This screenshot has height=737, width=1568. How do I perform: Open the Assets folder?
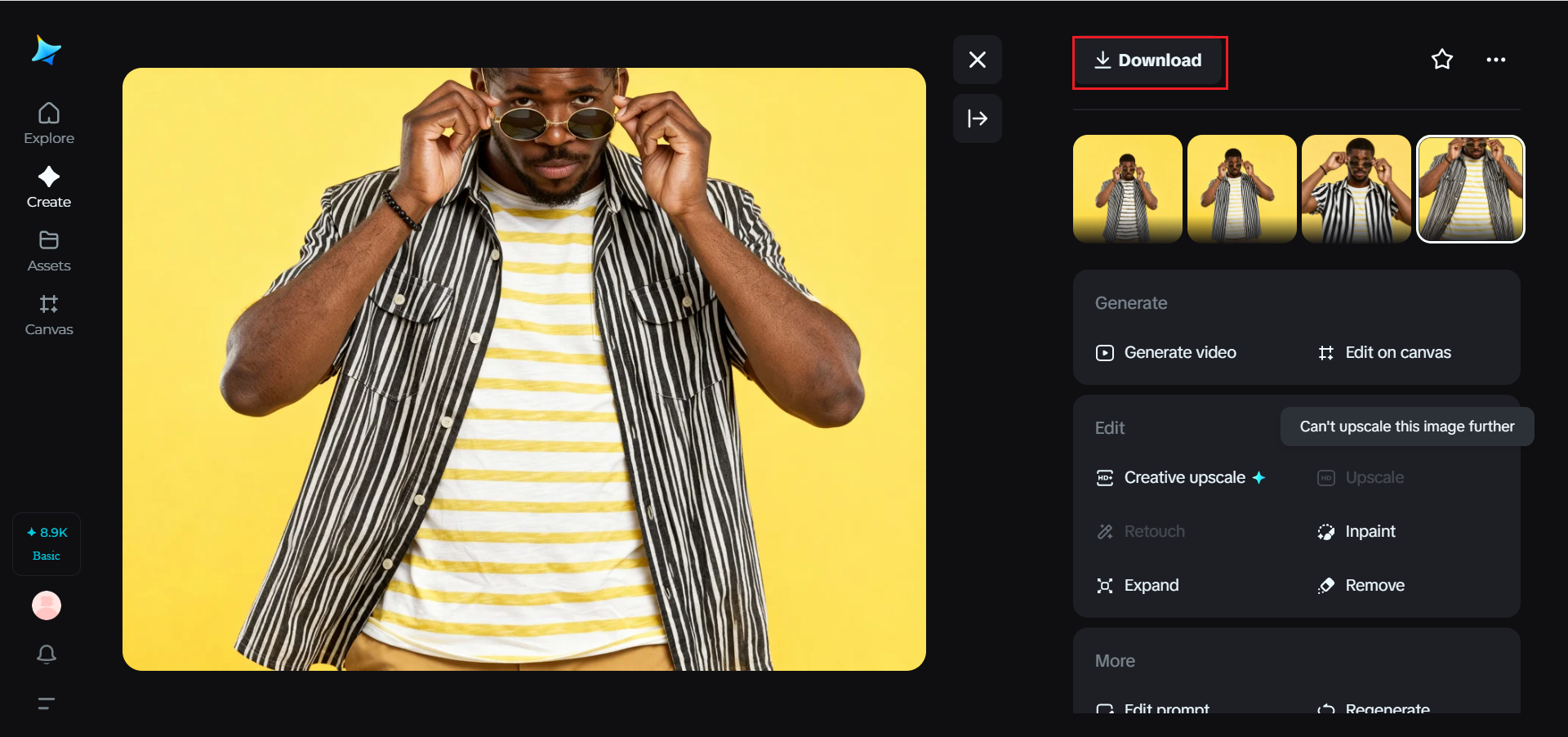(x=49, y=251)
